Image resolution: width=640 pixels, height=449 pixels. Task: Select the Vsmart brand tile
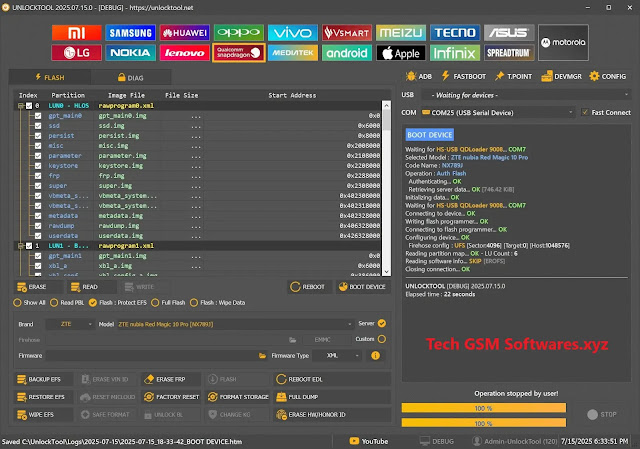pos(347,33)
